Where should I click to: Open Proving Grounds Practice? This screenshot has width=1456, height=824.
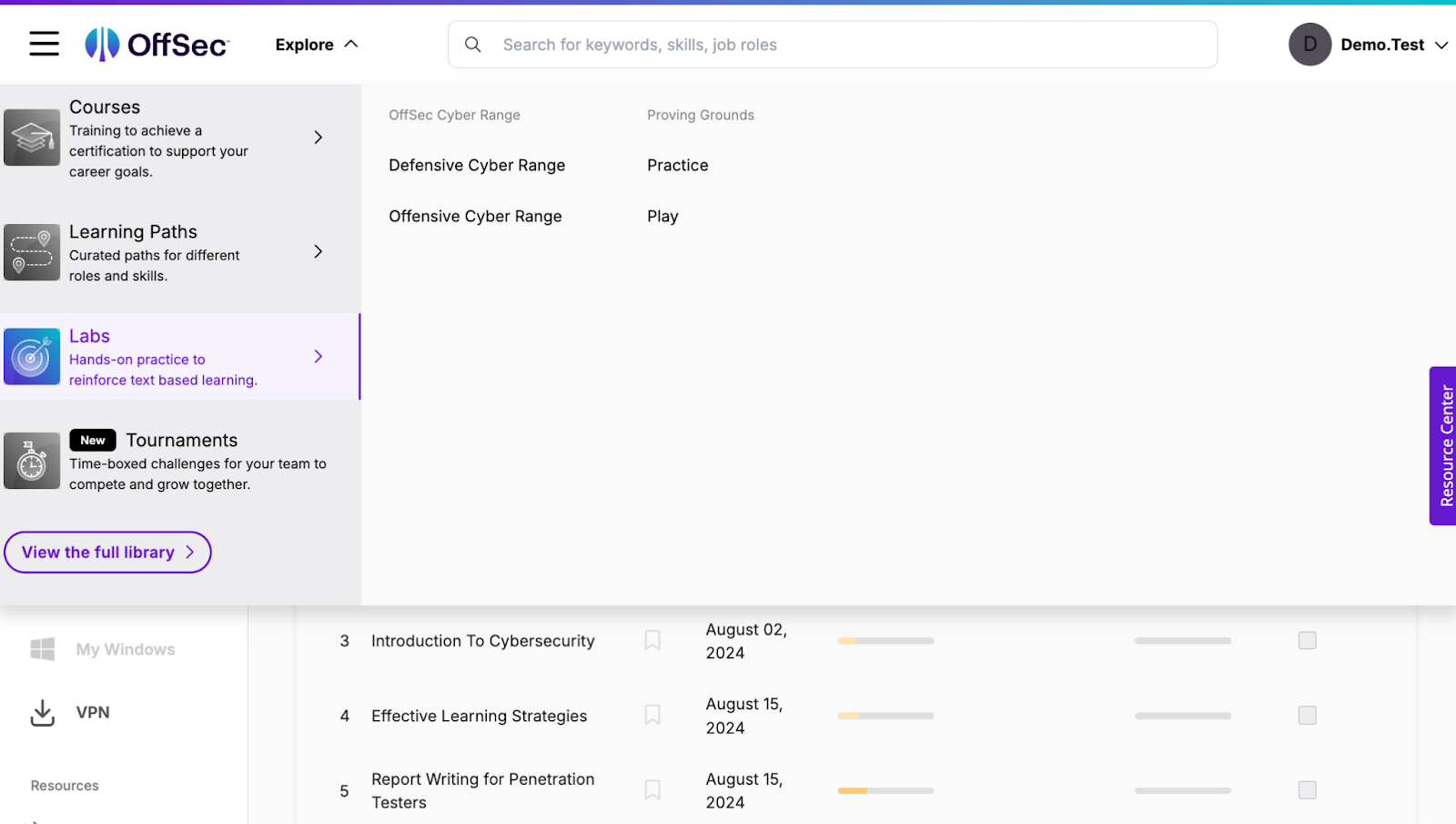pos(678,166)
